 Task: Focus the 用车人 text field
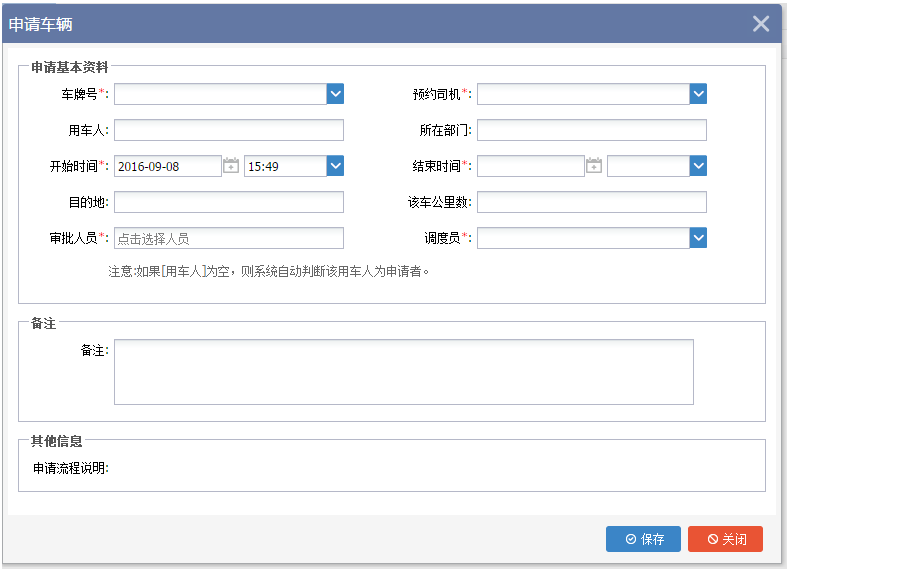pyautogui.click(x=229, y=130)
